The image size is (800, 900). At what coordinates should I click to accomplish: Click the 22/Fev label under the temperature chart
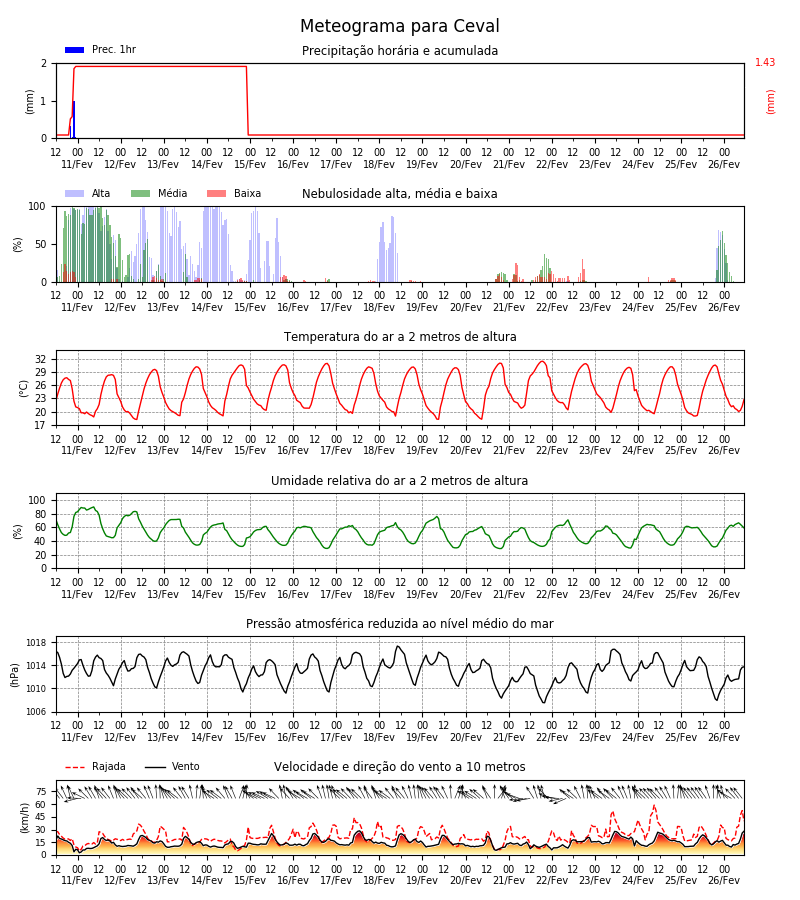pyautogui.click(x=552, y=451)
